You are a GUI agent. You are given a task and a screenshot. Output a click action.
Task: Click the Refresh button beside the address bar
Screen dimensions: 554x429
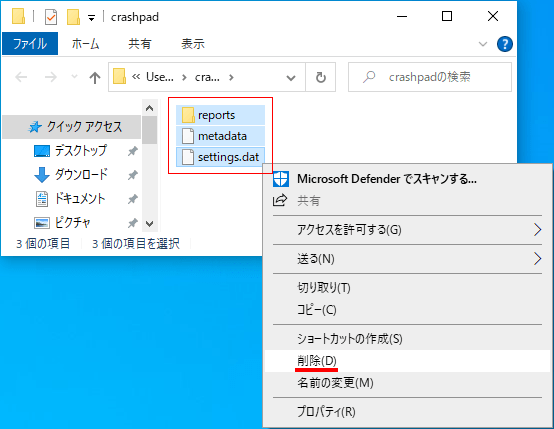[x=320, y=77]
